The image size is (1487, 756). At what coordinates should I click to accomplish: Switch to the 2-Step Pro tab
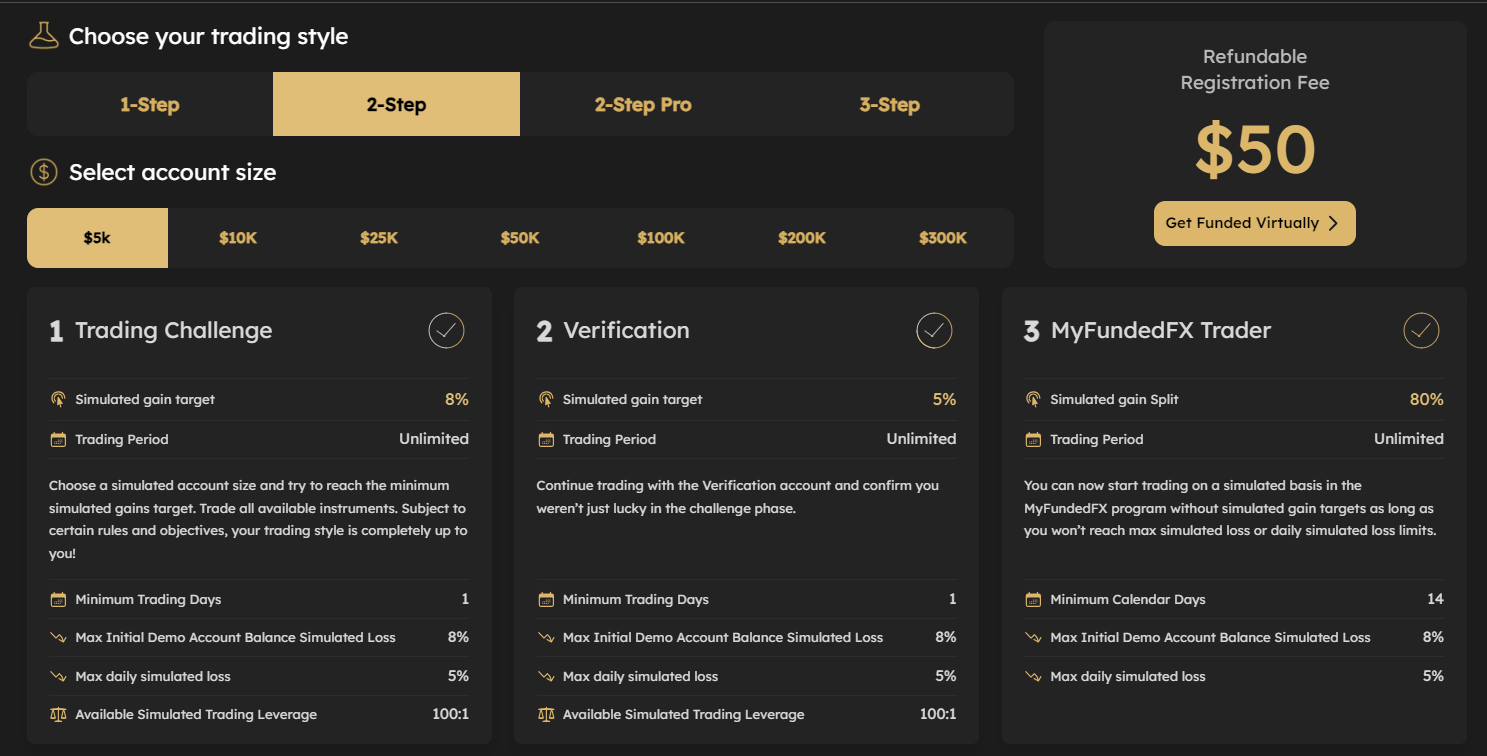[643, 103]
